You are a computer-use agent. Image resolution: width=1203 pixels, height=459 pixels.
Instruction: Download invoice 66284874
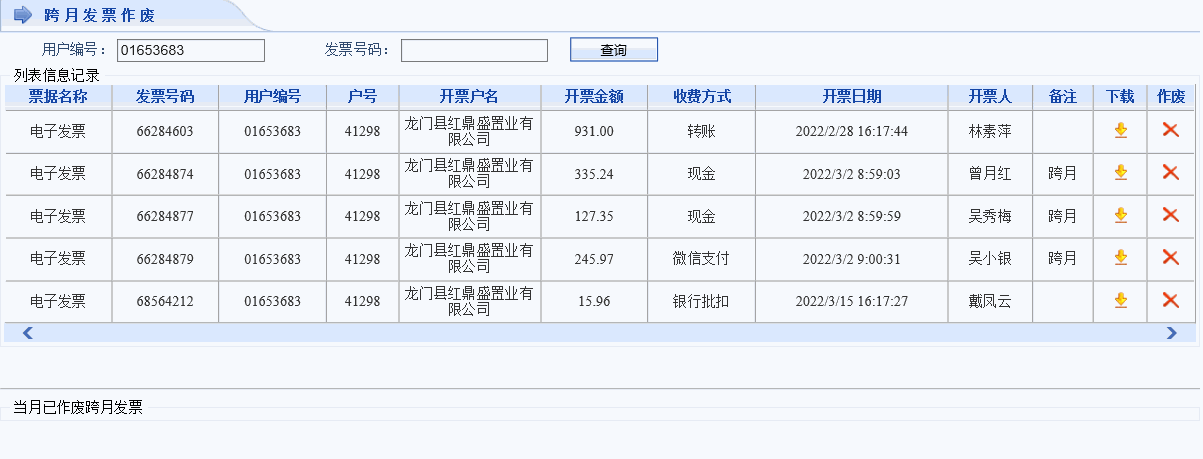point(1120,173)
